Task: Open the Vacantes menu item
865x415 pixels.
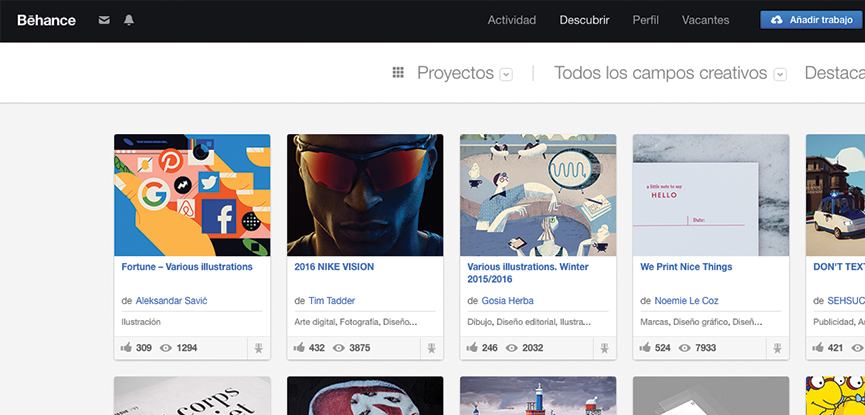Action: click(x=705, y=20)
